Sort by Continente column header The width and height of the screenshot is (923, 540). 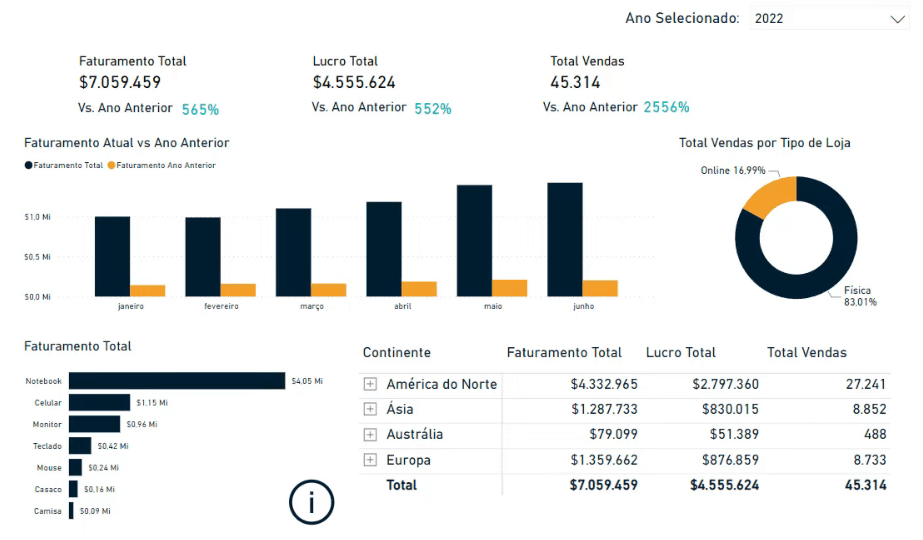[x=397, y=353]
